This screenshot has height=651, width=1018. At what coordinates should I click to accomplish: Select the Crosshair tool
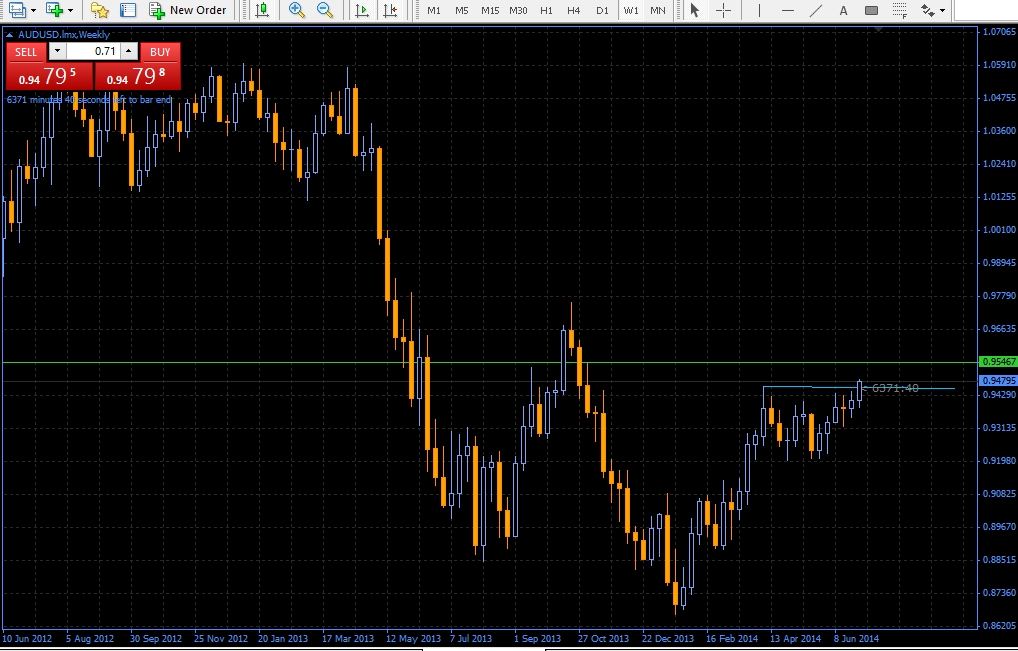point(723,10)
